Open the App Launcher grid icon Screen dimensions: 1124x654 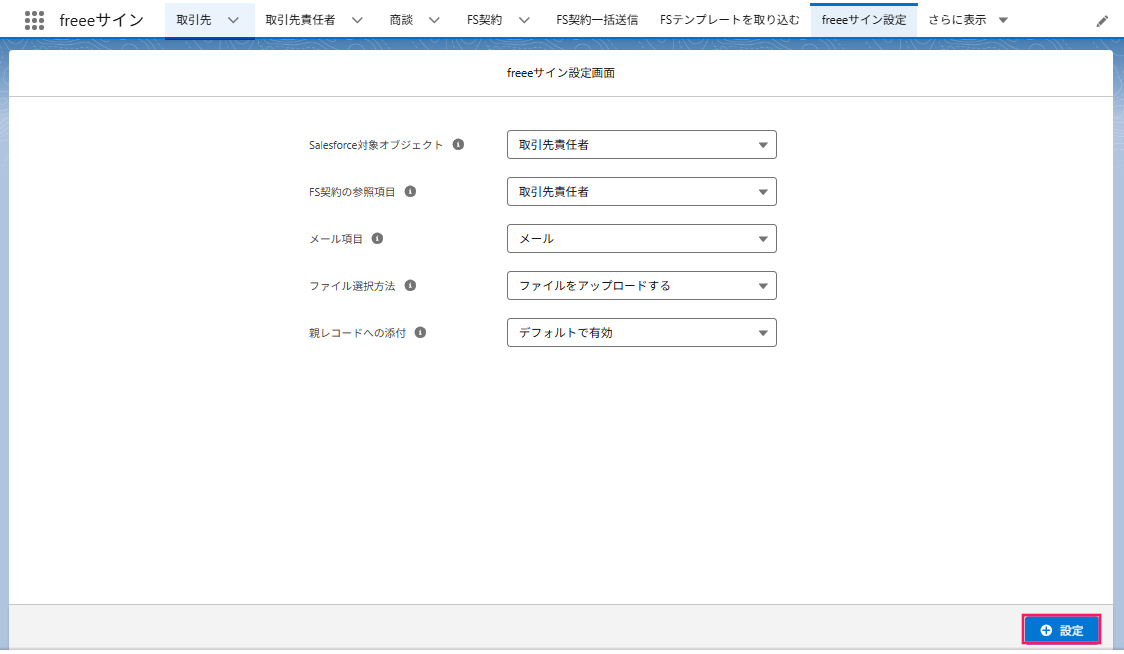(x=34, y=20)
